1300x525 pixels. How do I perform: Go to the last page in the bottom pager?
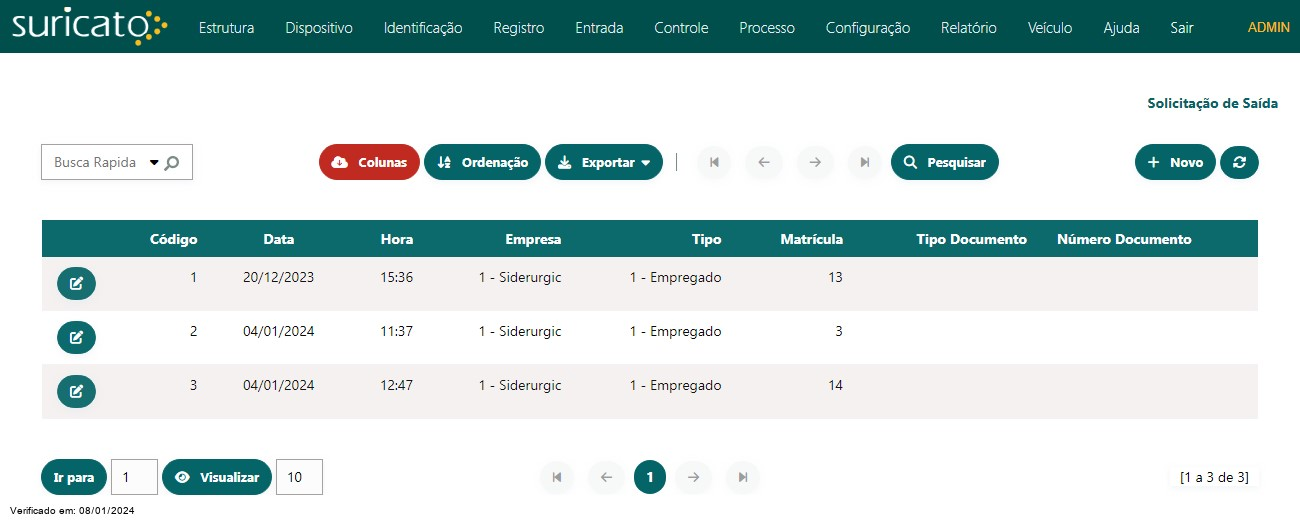click(742, 478)
